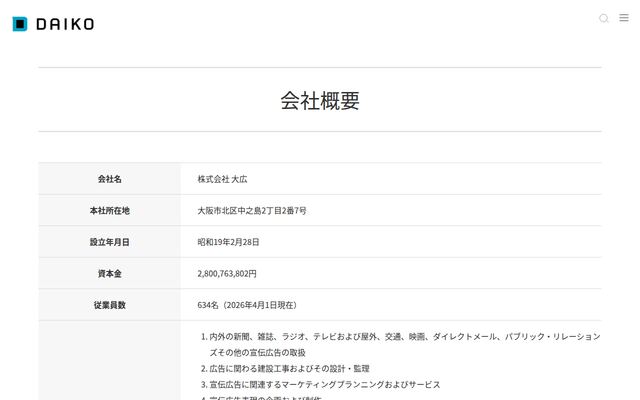Viewport: 640px width, 400px height.
Task: Select the 本社所在地 row label
Action: pos(109,211)
